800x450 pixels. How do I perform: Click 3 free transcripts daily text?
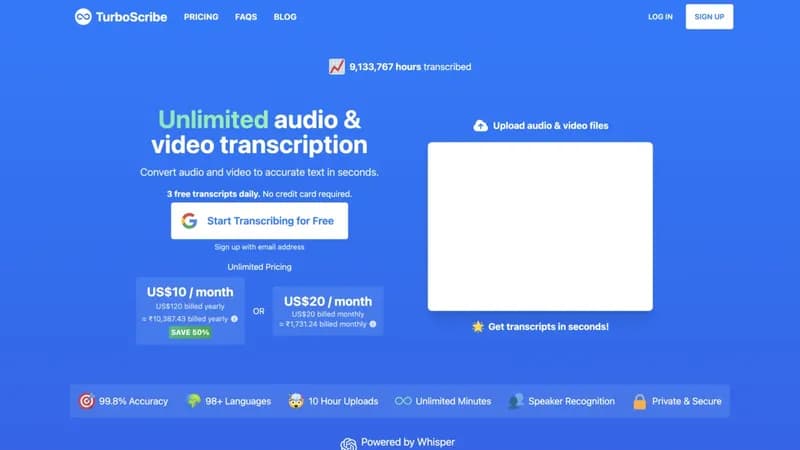click(213, 194)
